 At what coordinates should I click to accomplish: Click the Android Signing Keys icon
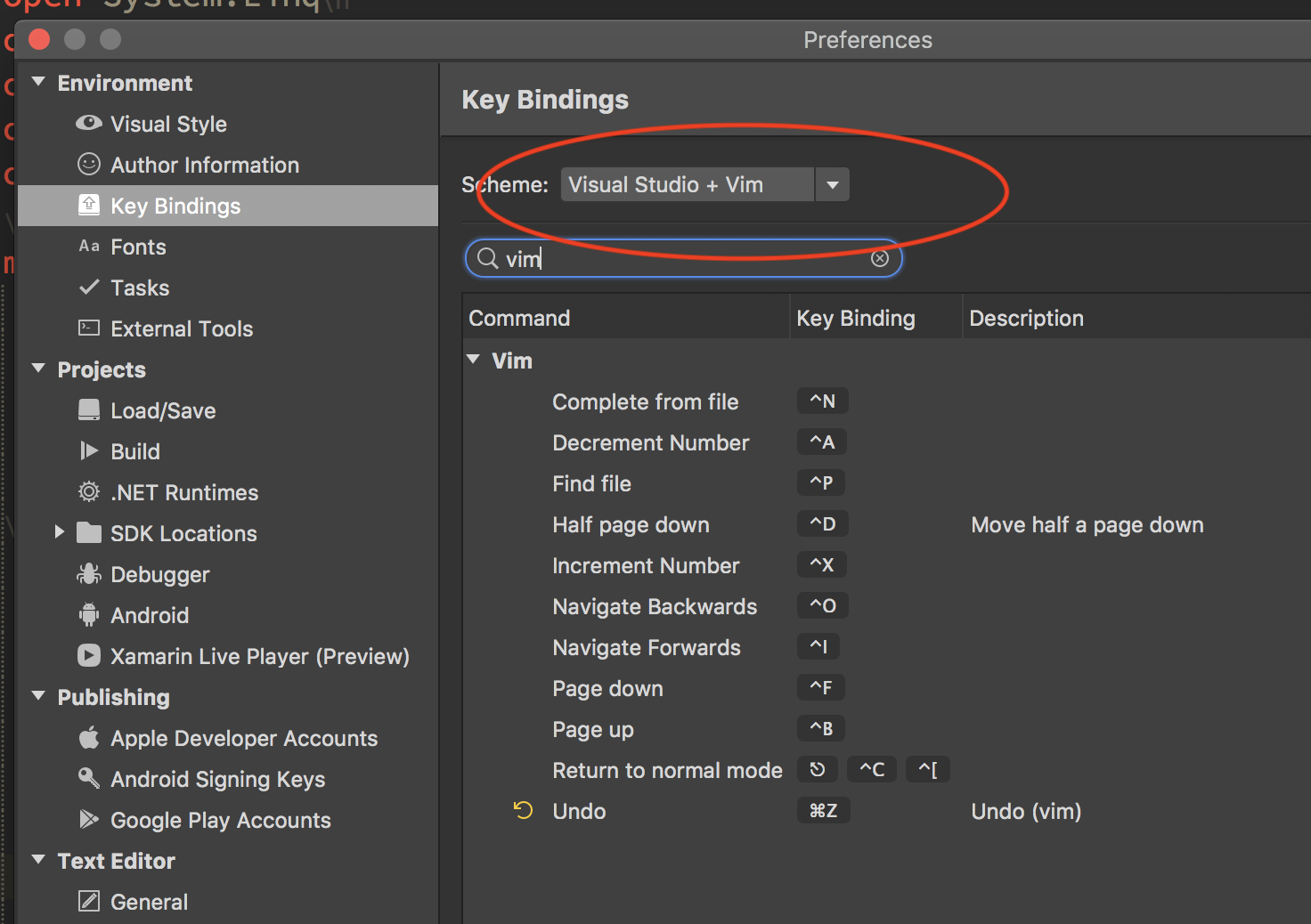tap(89, 778)
